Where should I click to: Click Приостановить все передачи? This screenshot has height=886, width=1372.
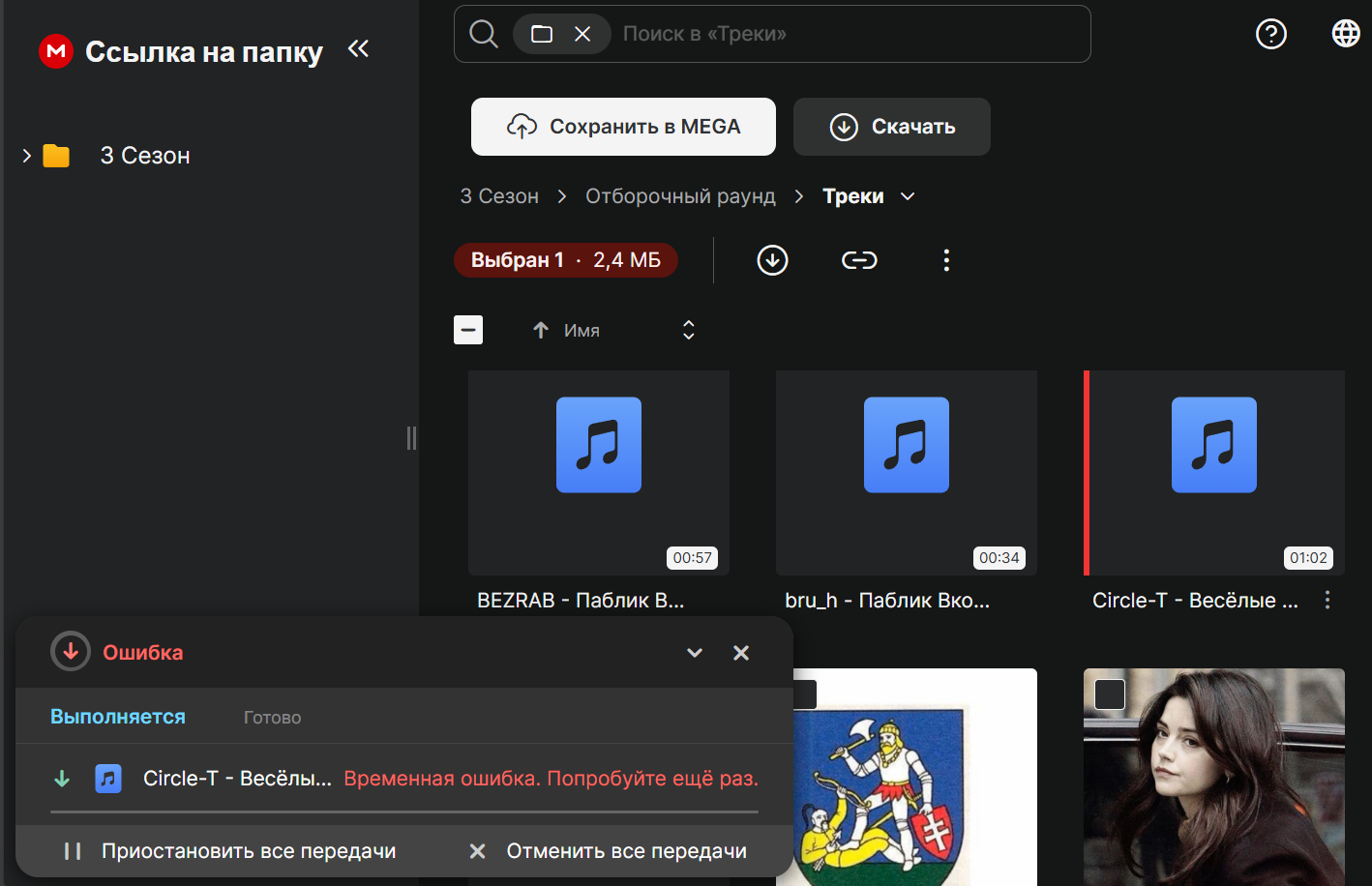(x=229, y=851)
